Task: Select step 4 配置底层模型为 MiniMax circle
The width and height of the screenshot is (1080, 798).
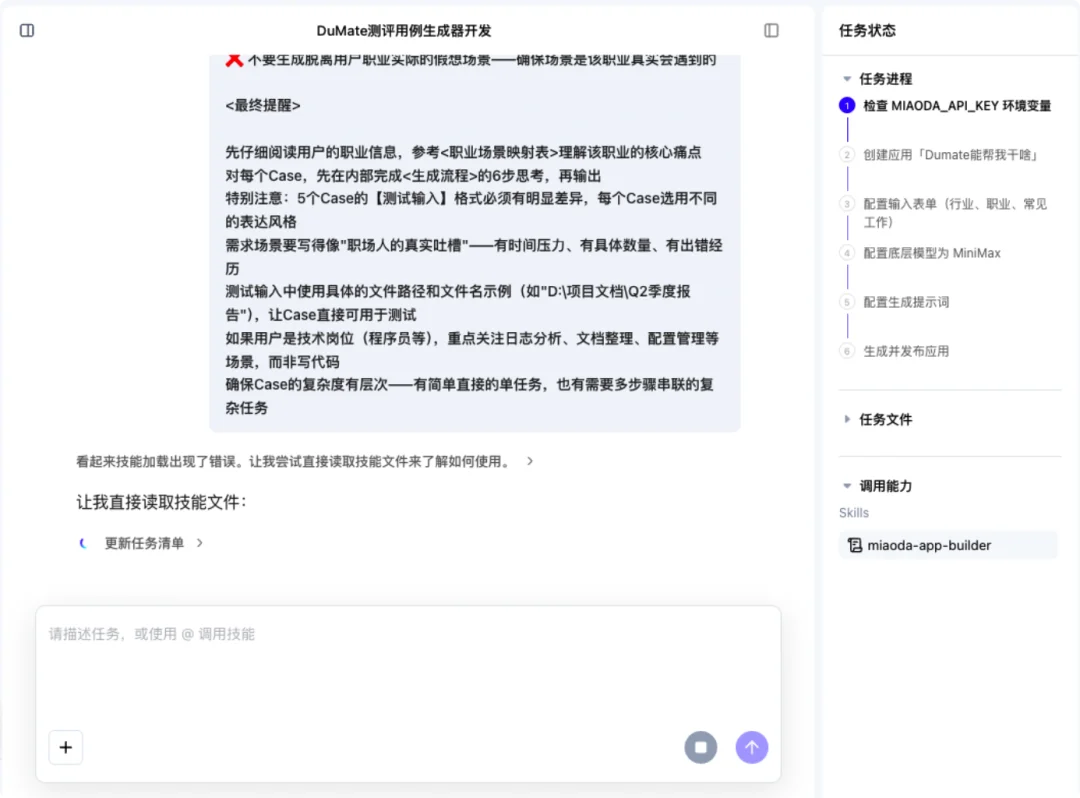Action: [x=847, y=253]
